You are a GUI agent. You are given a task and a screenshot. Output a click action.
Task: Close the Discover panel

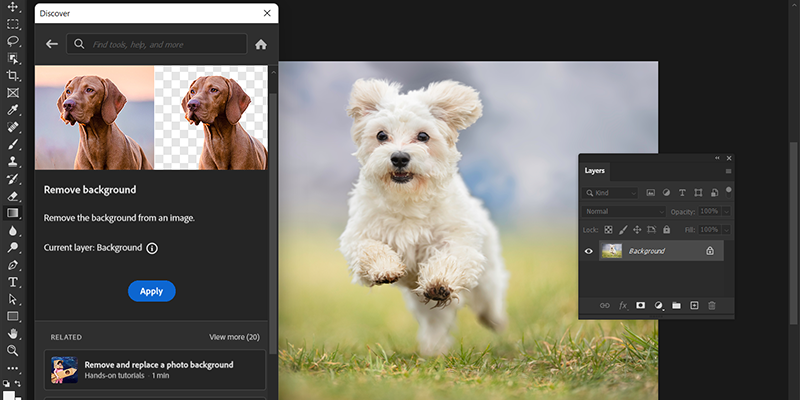coord(267,13)
